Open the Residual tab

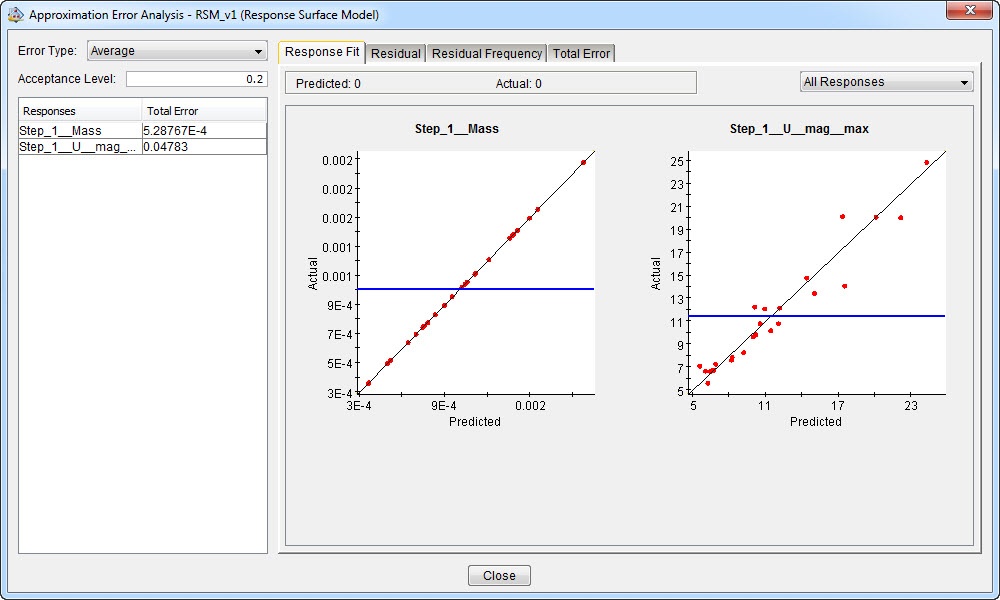click(x=396, y=53)
